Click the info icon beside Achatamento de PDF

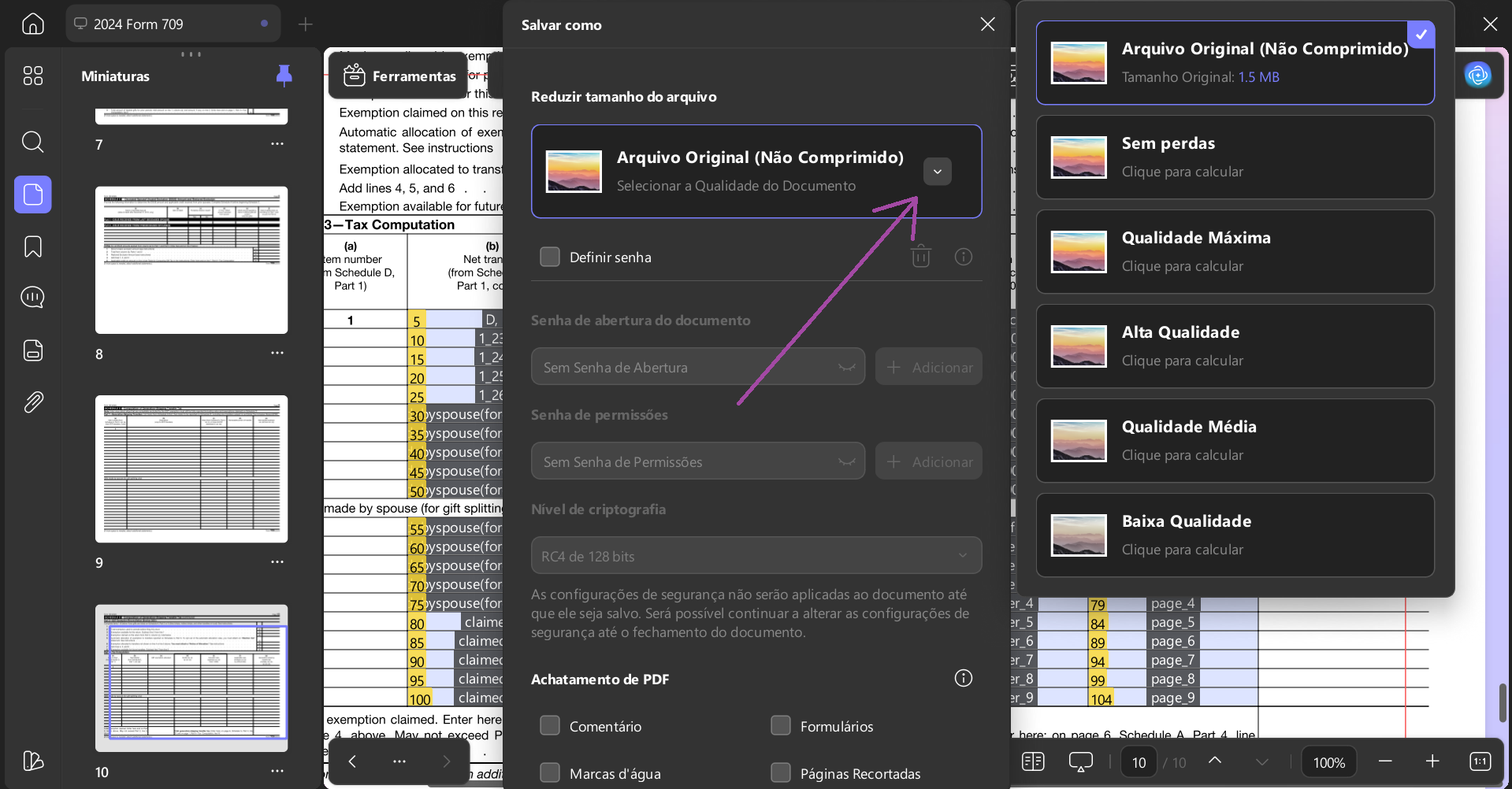(963, 678)
